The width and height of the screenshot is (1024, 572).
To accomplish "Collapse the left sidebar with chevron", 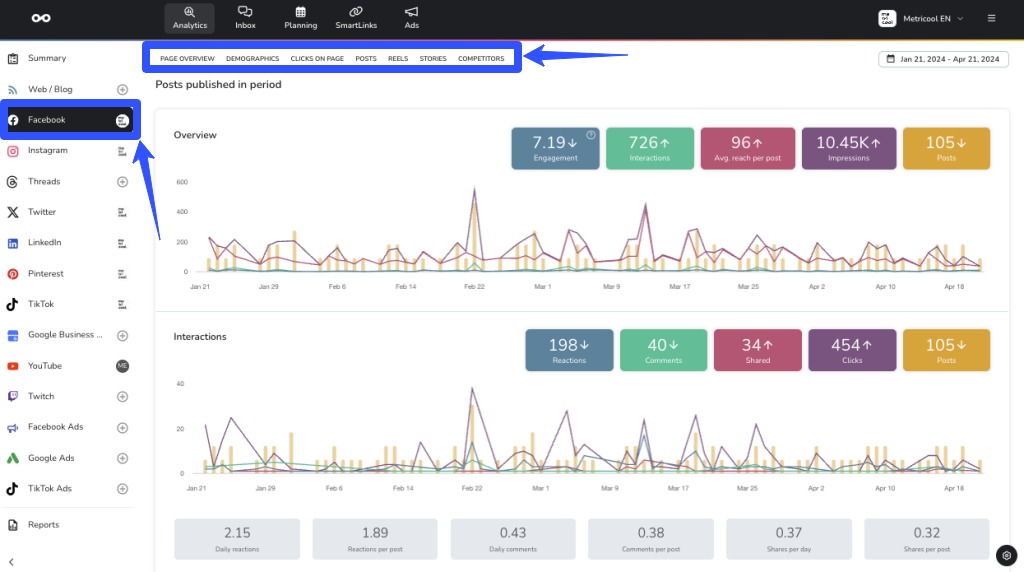I will coord(12,562).
